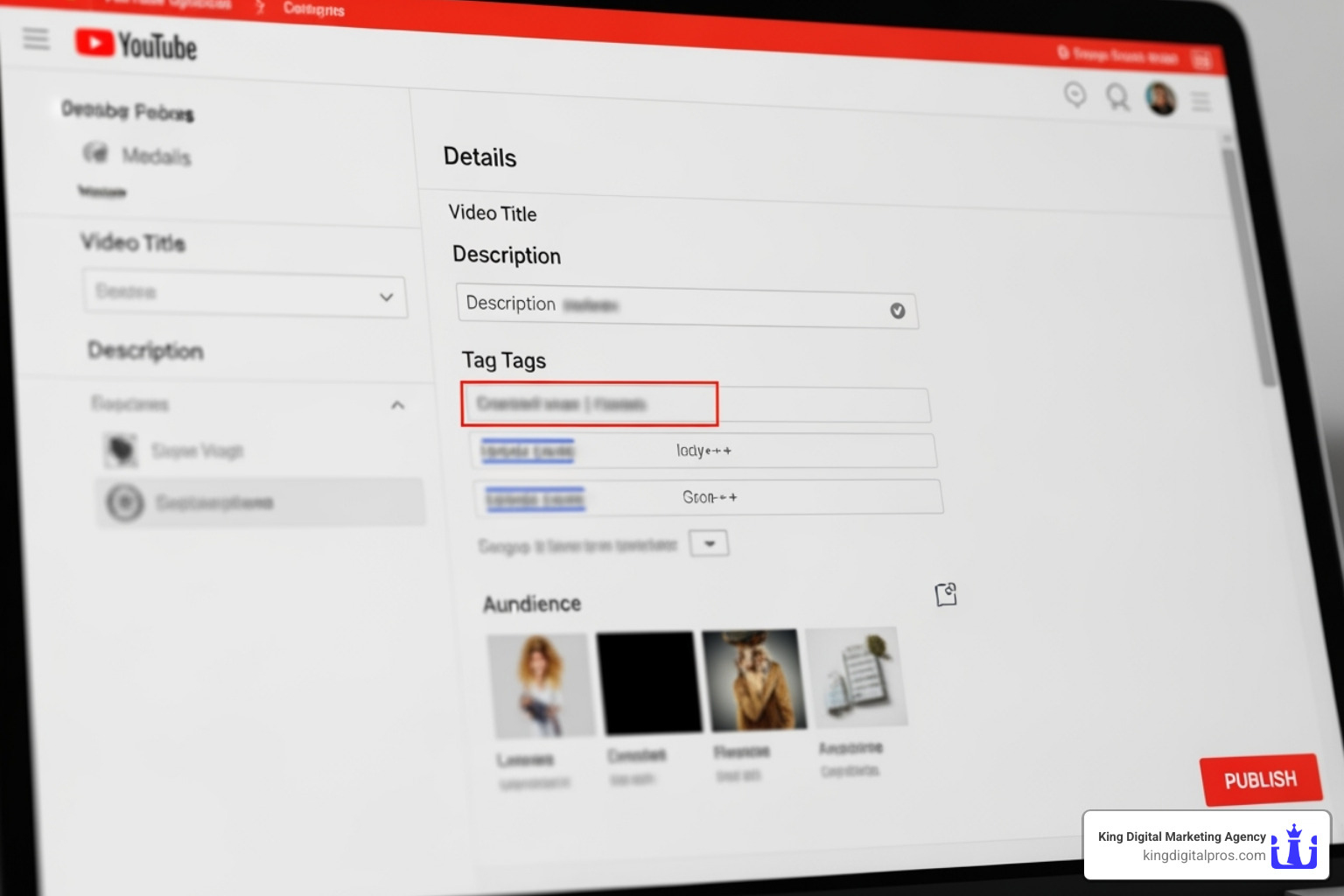Image resolution: width=1344 pixels, height=896 pixels.
Task: Click the Medals icon in the sidebar
Action: pyautogui.click(x=96, y=152)
